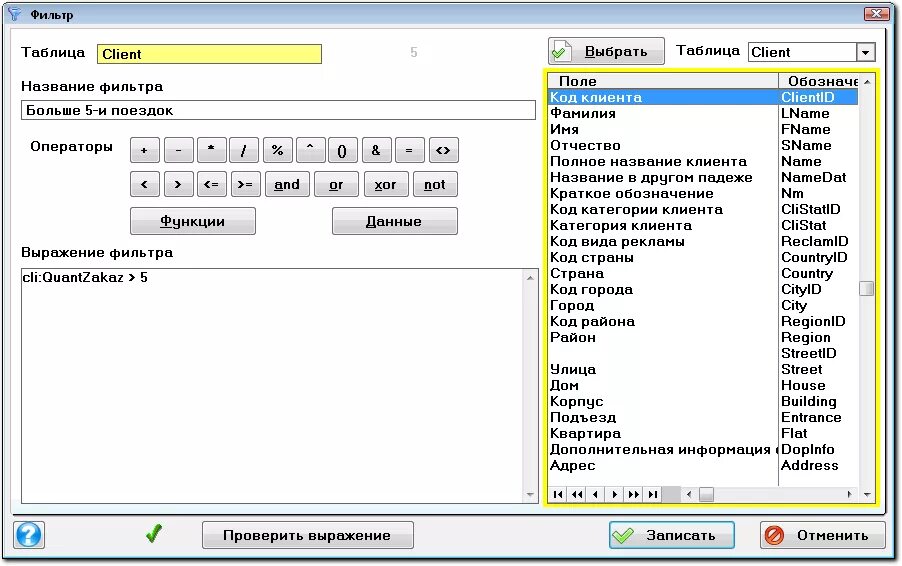Click field list scroll up arrow
The width and height of the screenshot is (902, 566).
867,82
